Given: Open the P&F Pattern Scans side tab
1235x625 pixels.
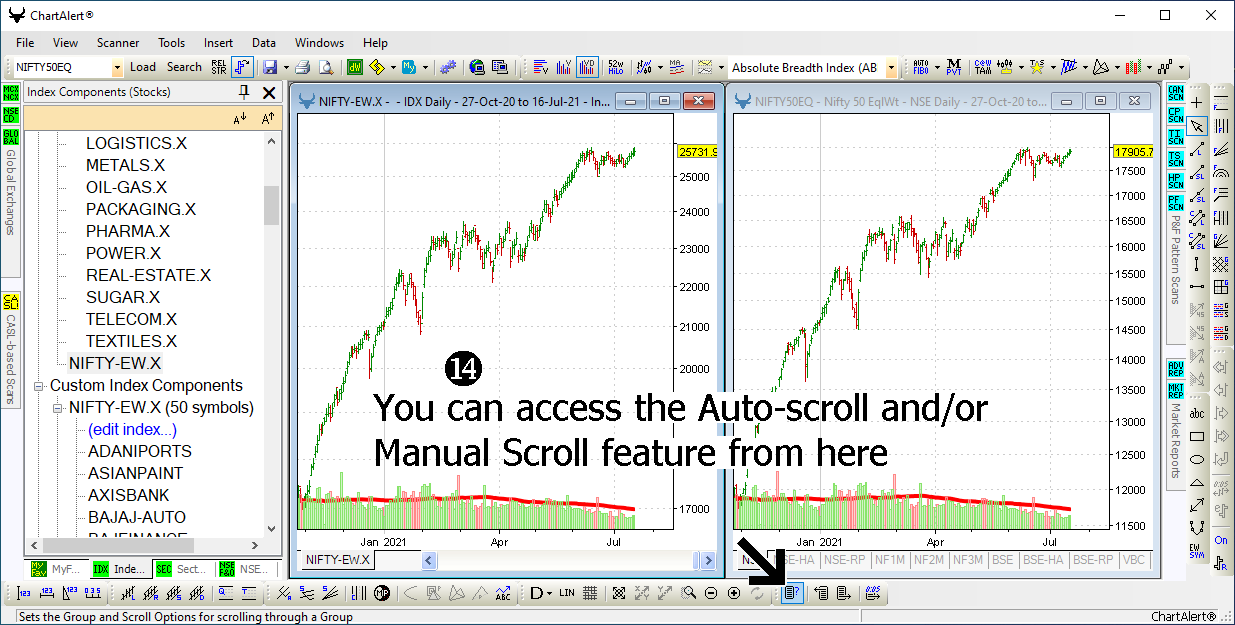Looking at the screenshot, I should click(x=1176, y=259).
